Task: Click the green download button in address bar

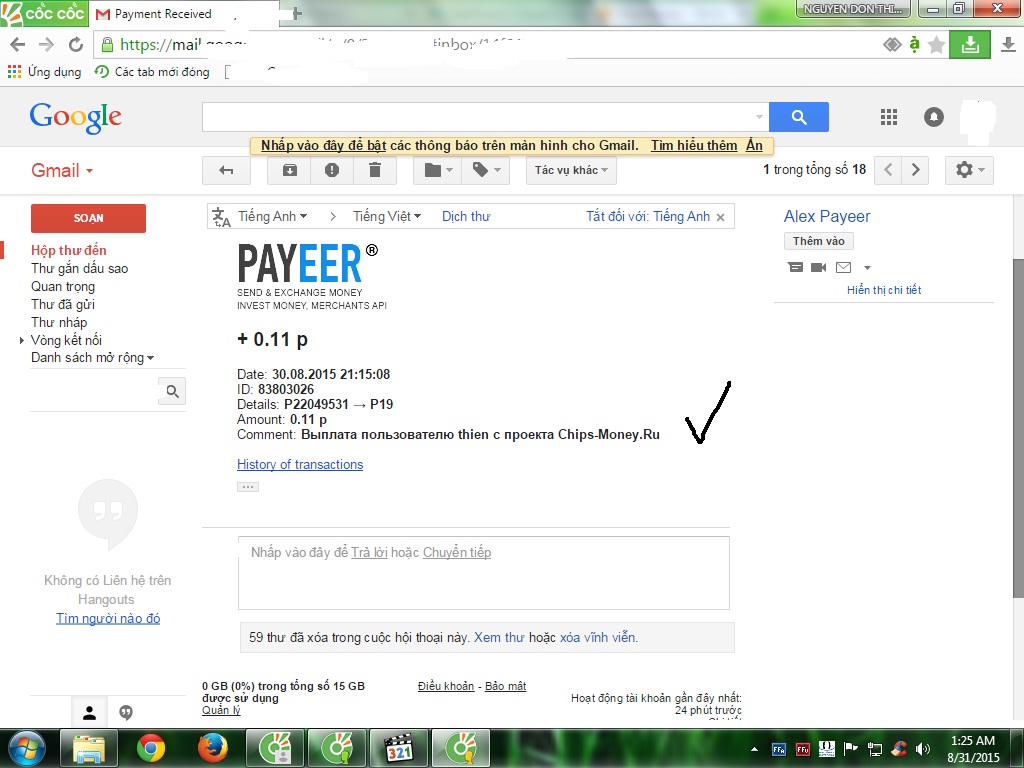Action: 970,44
